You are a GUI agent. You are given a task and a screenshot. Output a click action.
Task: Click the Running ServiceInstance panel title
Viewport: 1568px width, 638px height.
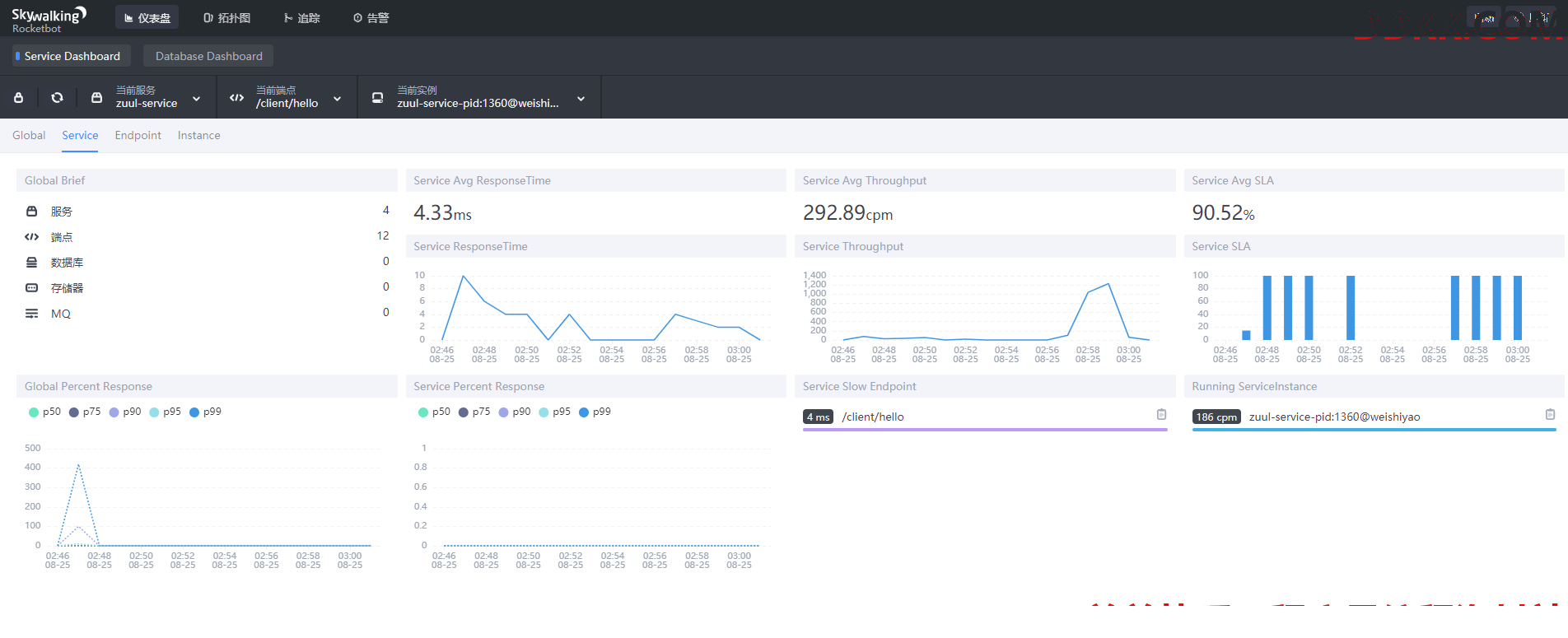1253,386
